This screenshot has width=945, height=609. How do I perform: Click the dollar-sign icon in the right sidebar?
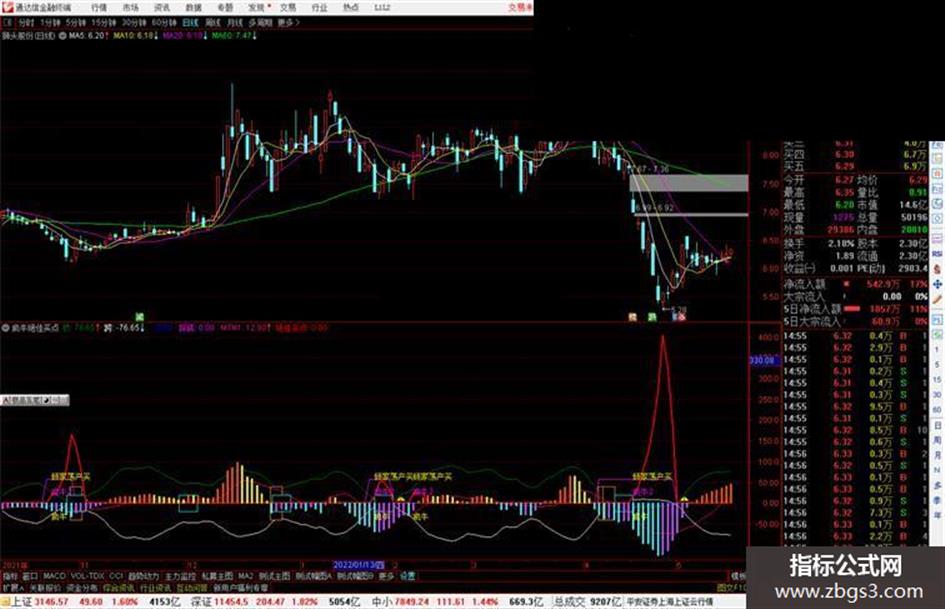(x=937, y=269)
